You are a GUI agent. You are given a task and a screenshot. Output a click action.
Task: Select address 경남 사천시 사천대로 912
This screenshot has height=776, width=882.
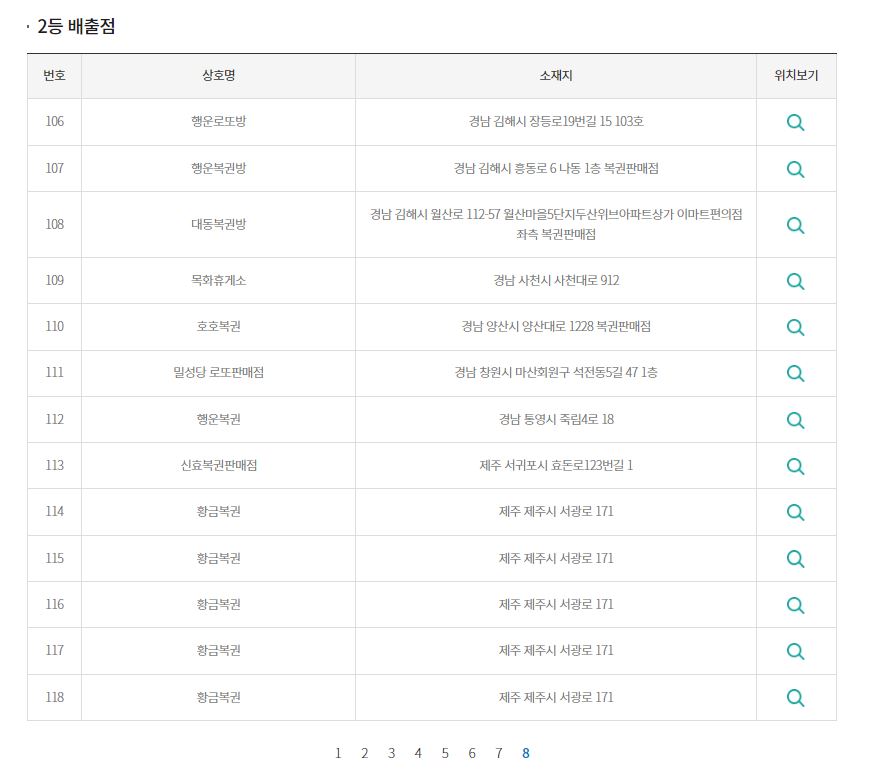tap(556, 280)
